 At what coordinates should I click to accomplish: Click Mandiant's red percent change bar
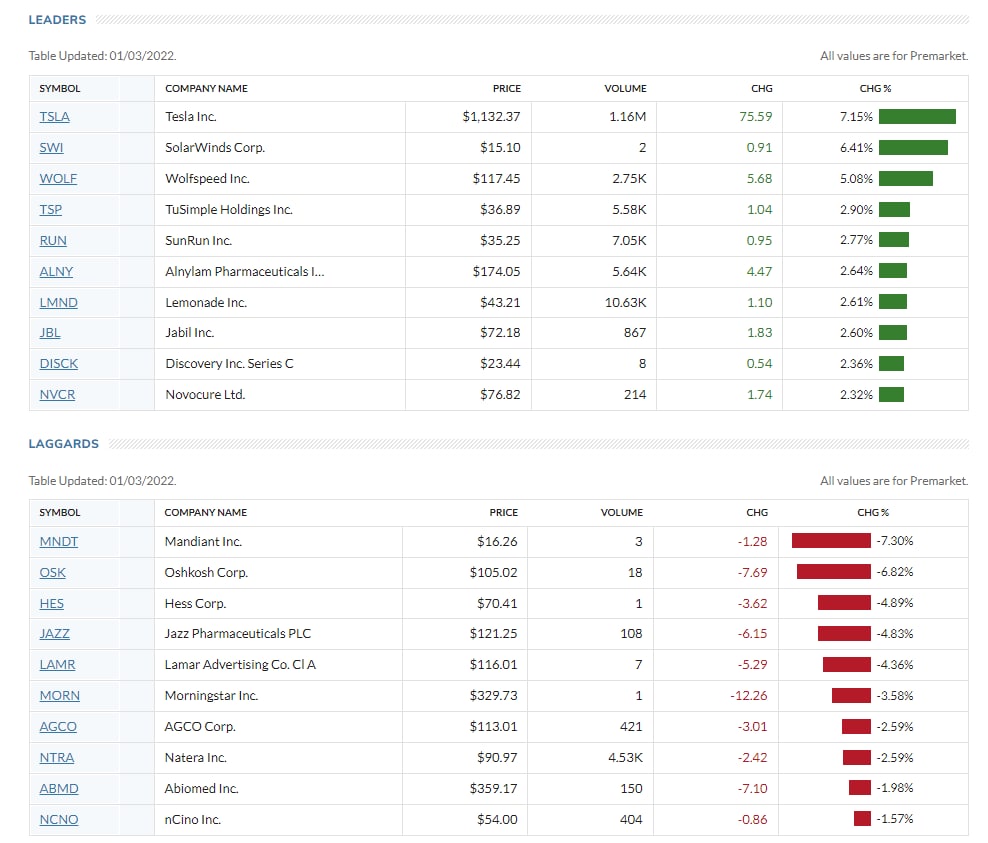click(x=831, y=541)
